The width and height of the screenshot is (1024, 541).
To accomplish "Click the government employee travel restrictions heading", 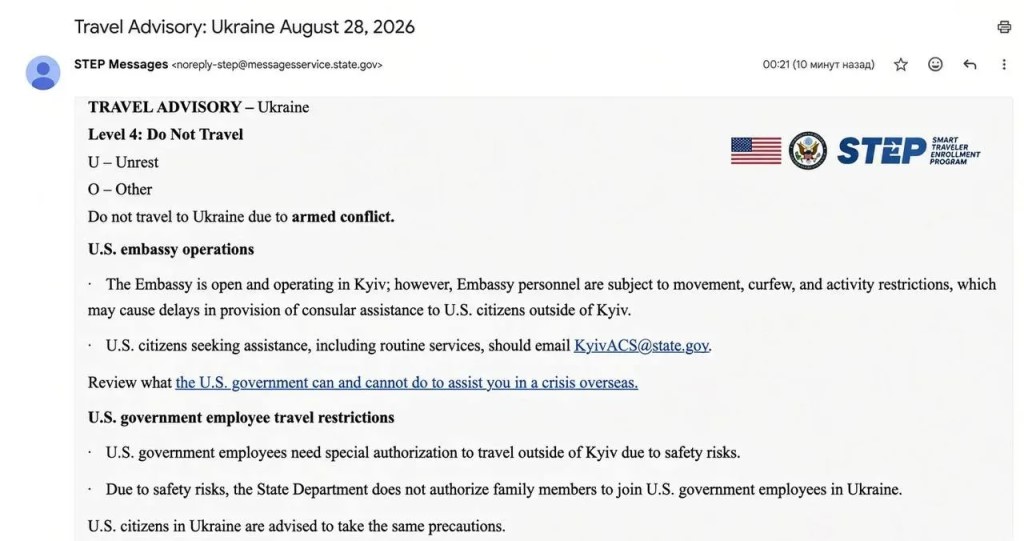I will (x=241, y=418).
